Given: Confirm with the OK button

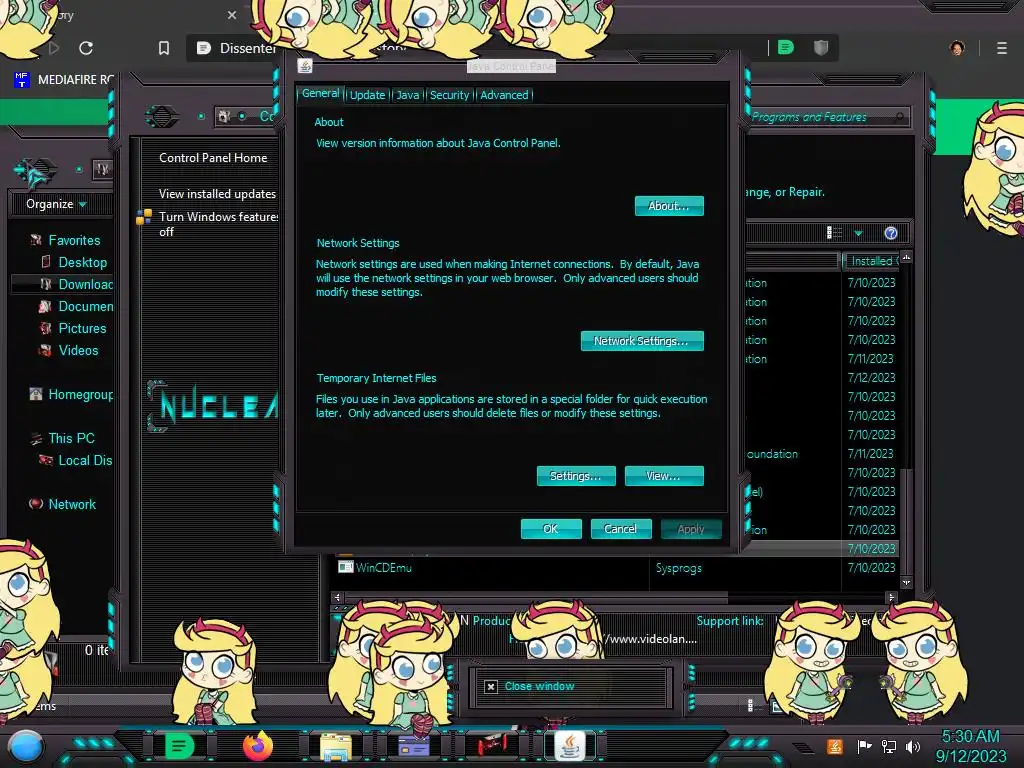Looking at the screenshot, I should (x=551, y=529).
